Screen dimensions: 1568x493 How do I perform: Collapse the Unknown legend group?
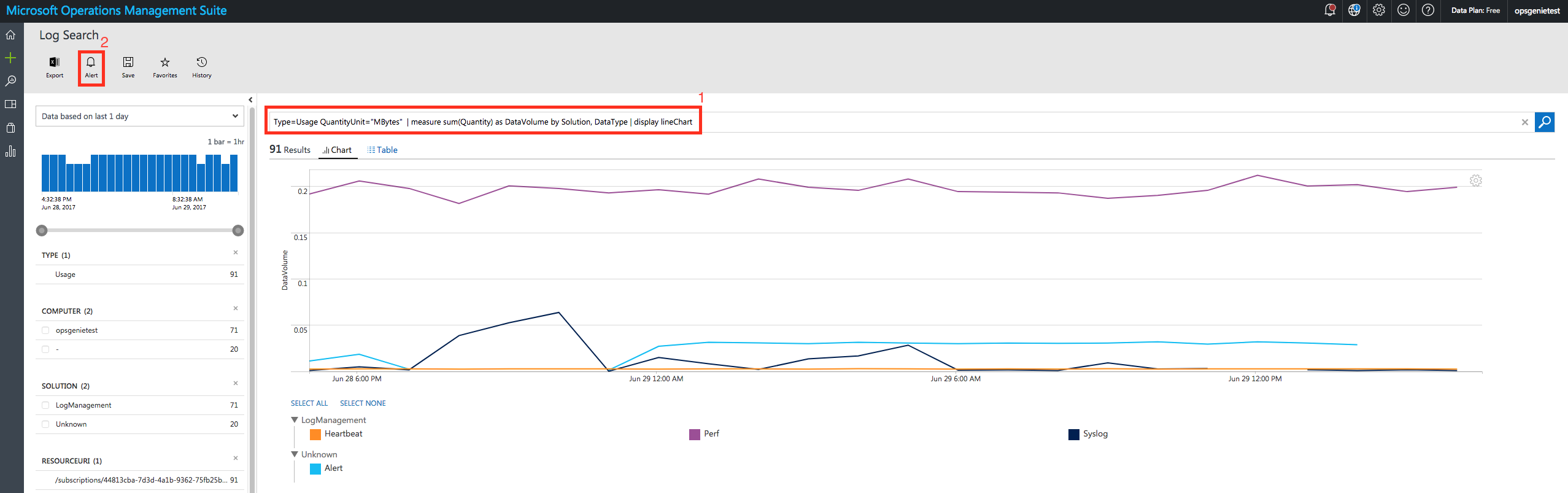pyautogui.click(x=295, y=454)
